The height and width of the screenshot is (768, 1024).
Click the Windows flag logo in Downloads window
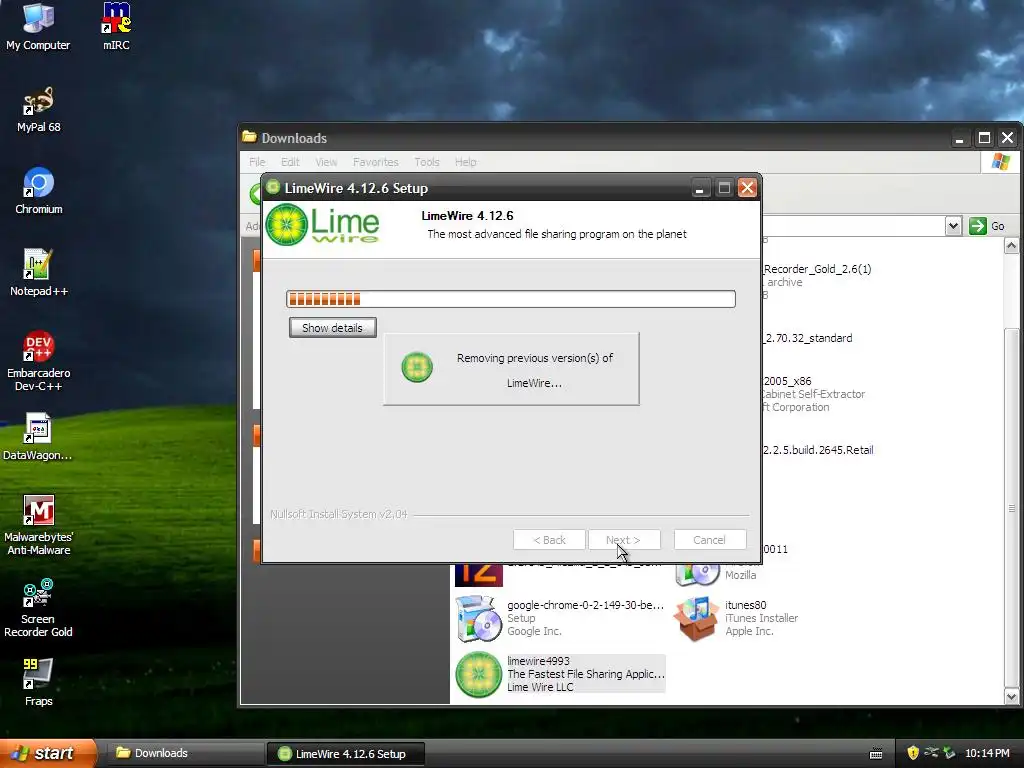[1000, 161]
